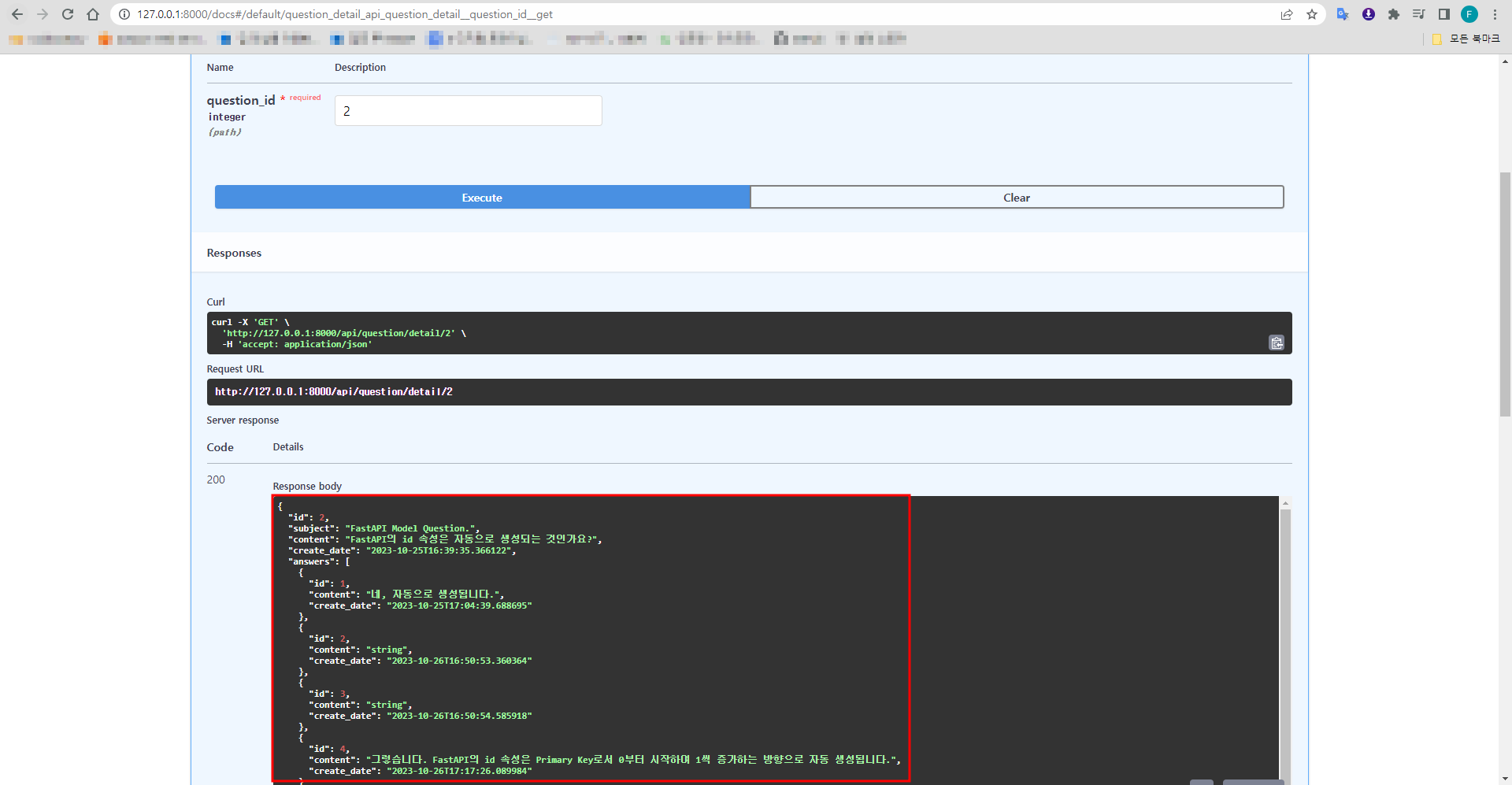The width and height of the screenshot is (1512, 785).
Task: Share this page from the address bar
Action: point(1287,14)
